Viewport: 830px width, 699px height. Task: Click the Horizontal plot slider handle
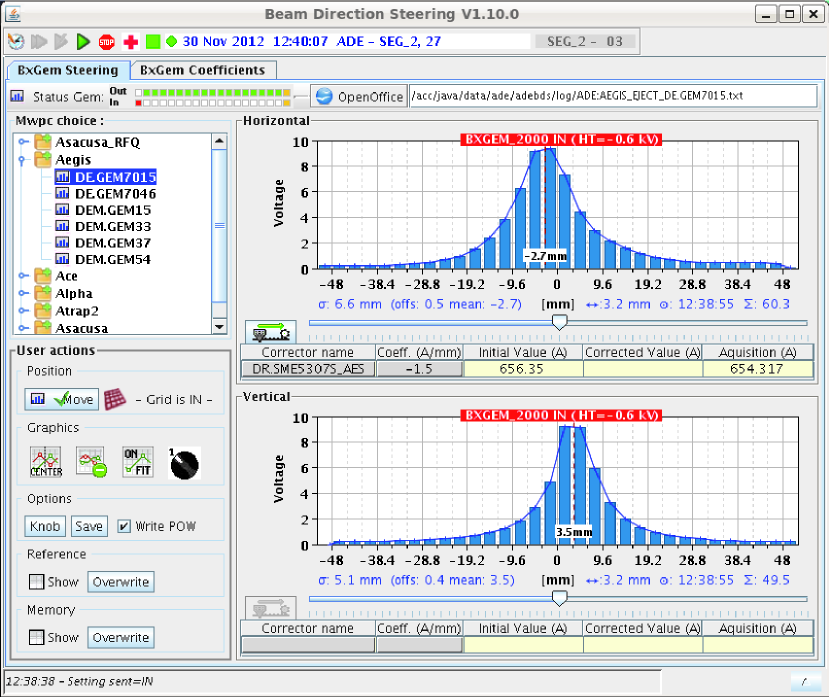(560, 322)
